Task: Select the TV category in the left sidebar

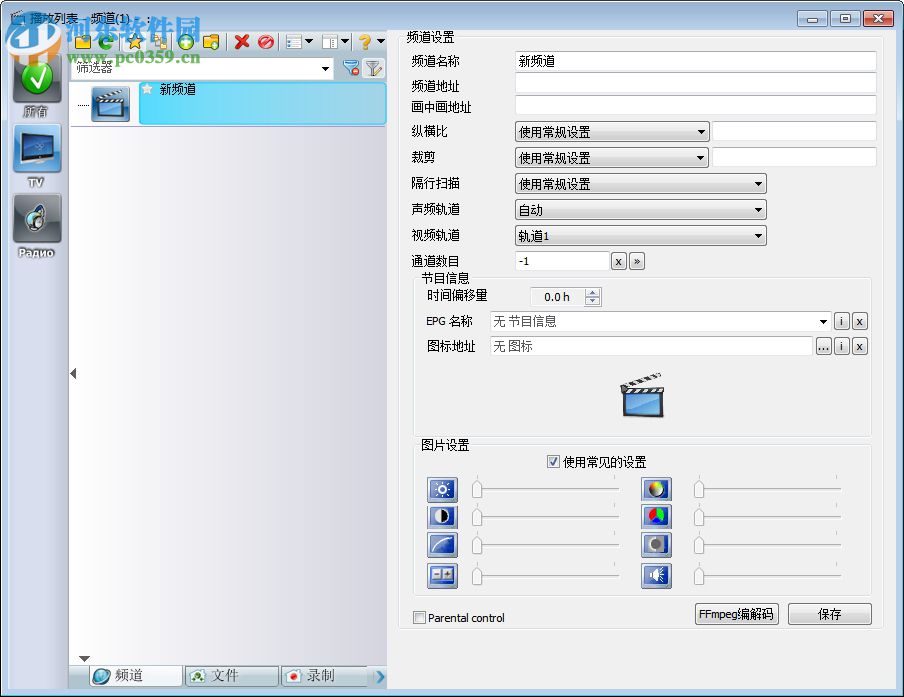Action: point(36,150)
